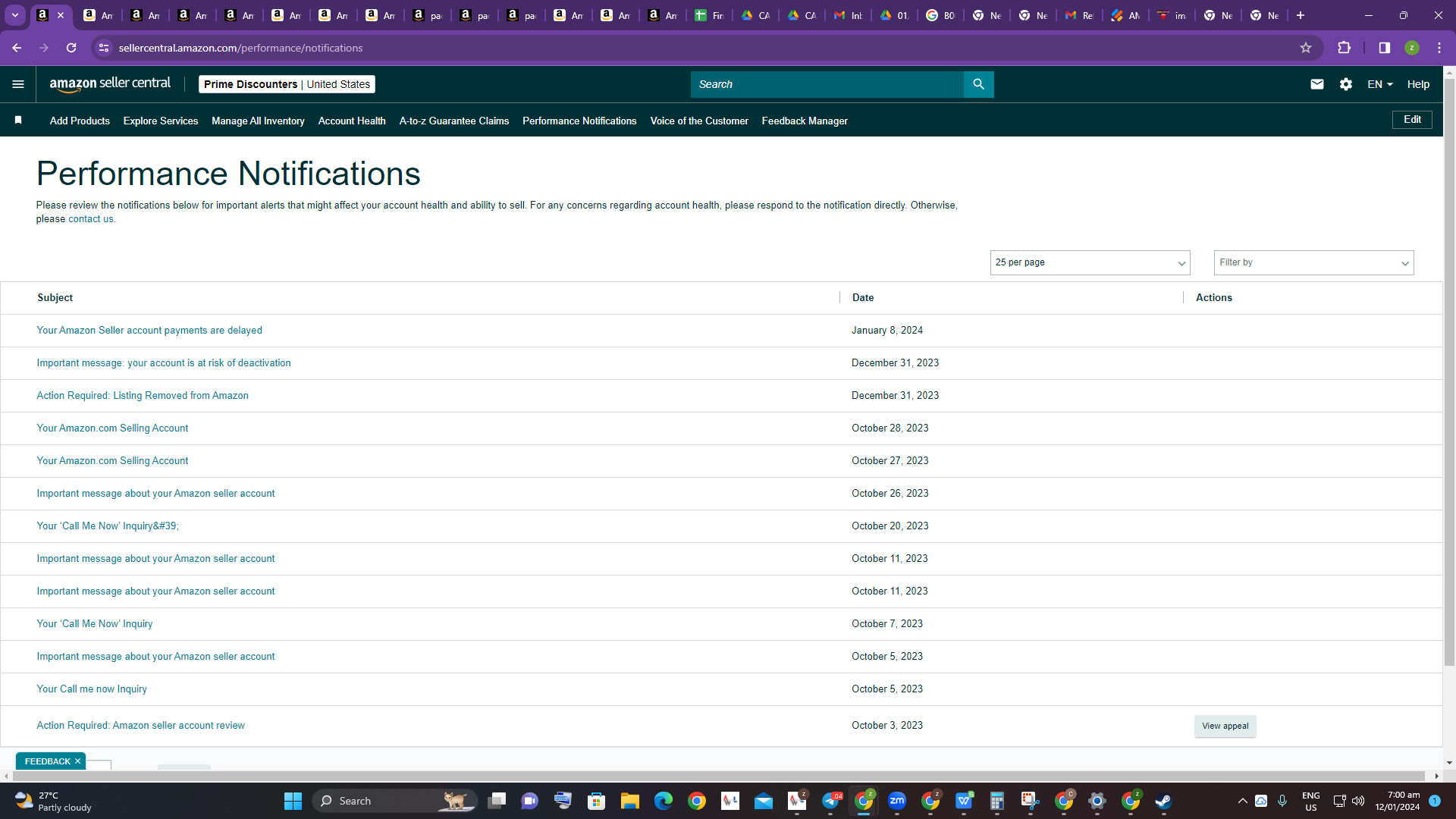The width and height of the screenshot is (1456, 819).
Task: Open the October 7 'Call Me Now' Inquiry
Action: tap(95, 624)
